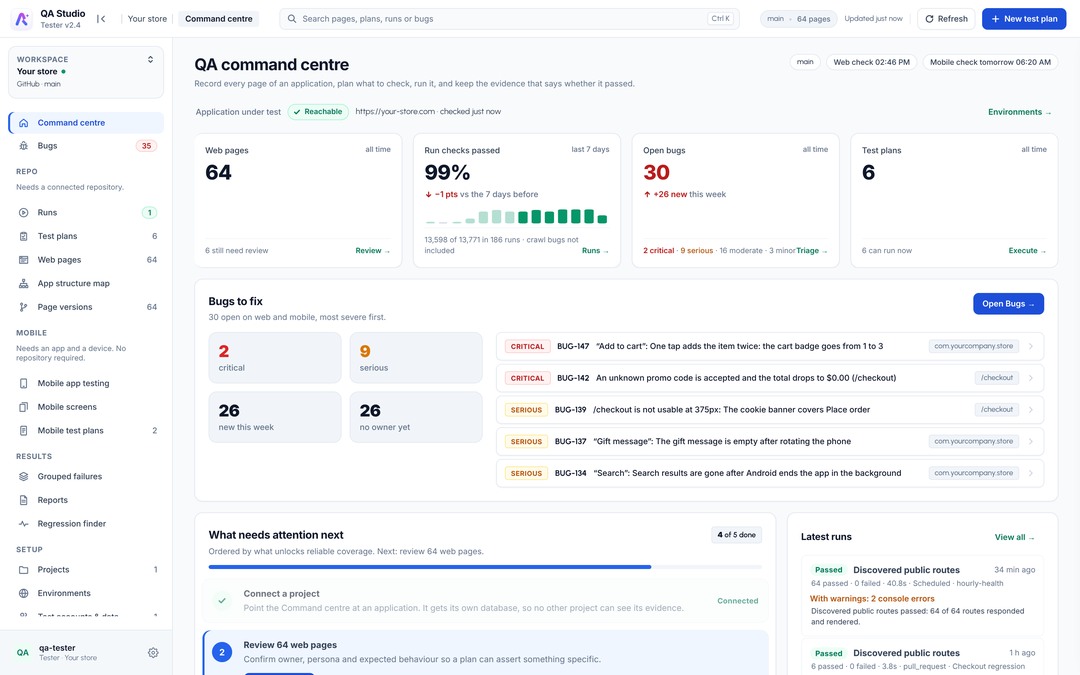The height and width of the screenshot is (675, 1080).
Task: Click the search pages input field
Action: point(509,19)
